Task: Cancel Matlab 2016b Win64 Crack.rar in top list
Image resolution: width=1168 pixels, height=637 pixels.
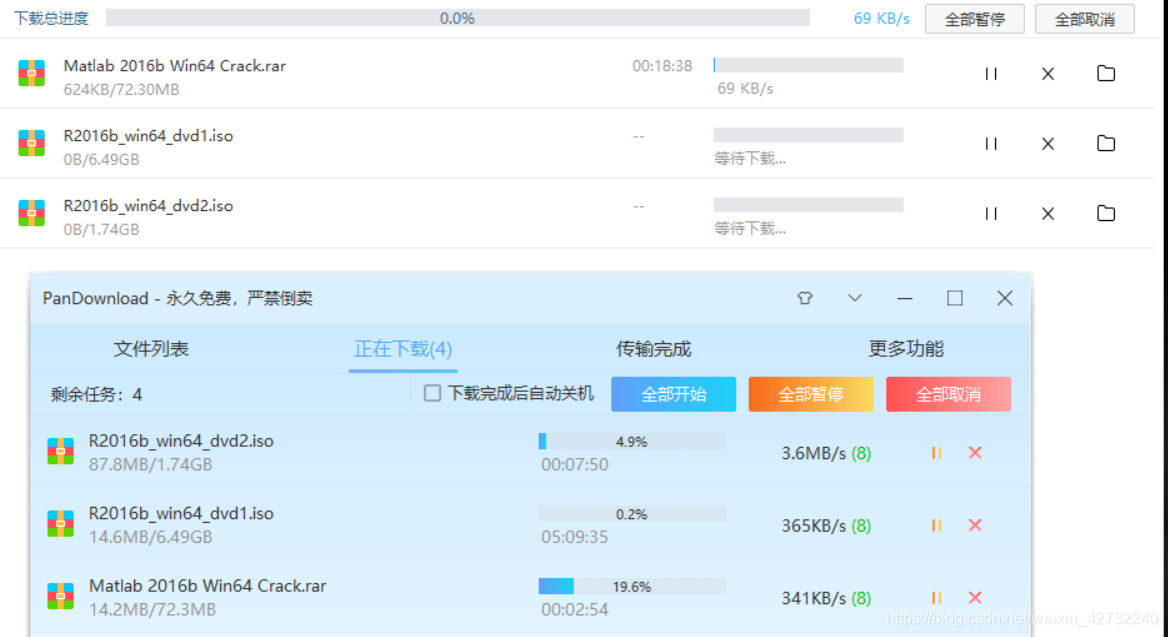Action: (1048, 74)
